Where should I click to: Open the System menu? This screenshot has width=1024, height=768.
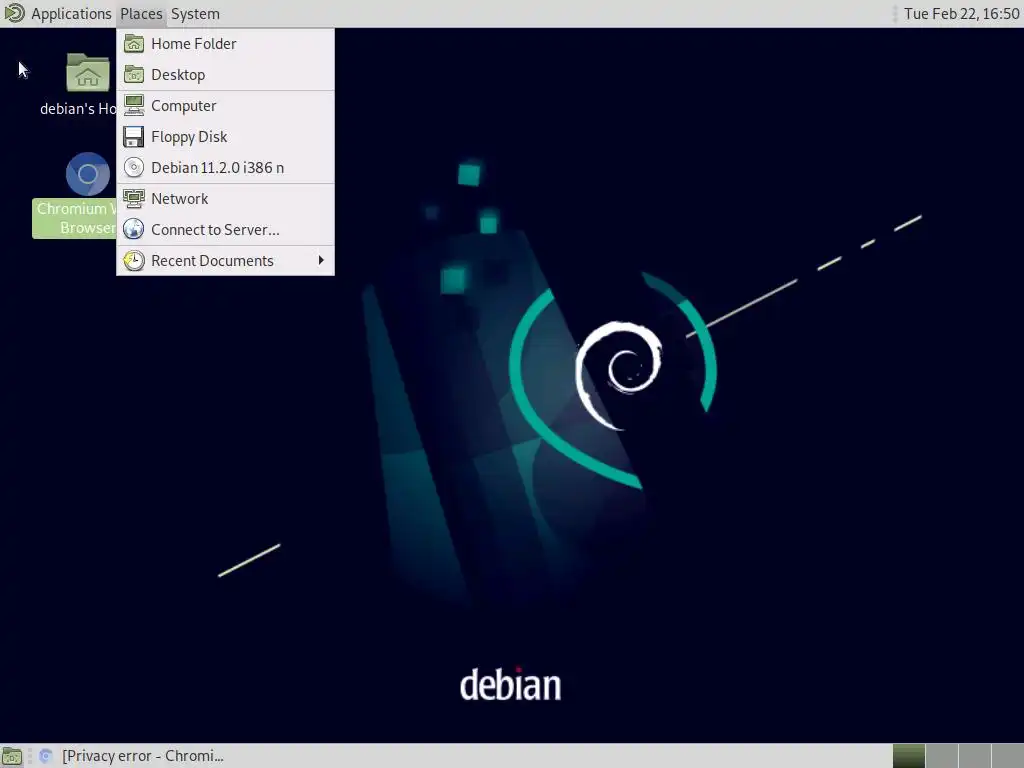195,14
